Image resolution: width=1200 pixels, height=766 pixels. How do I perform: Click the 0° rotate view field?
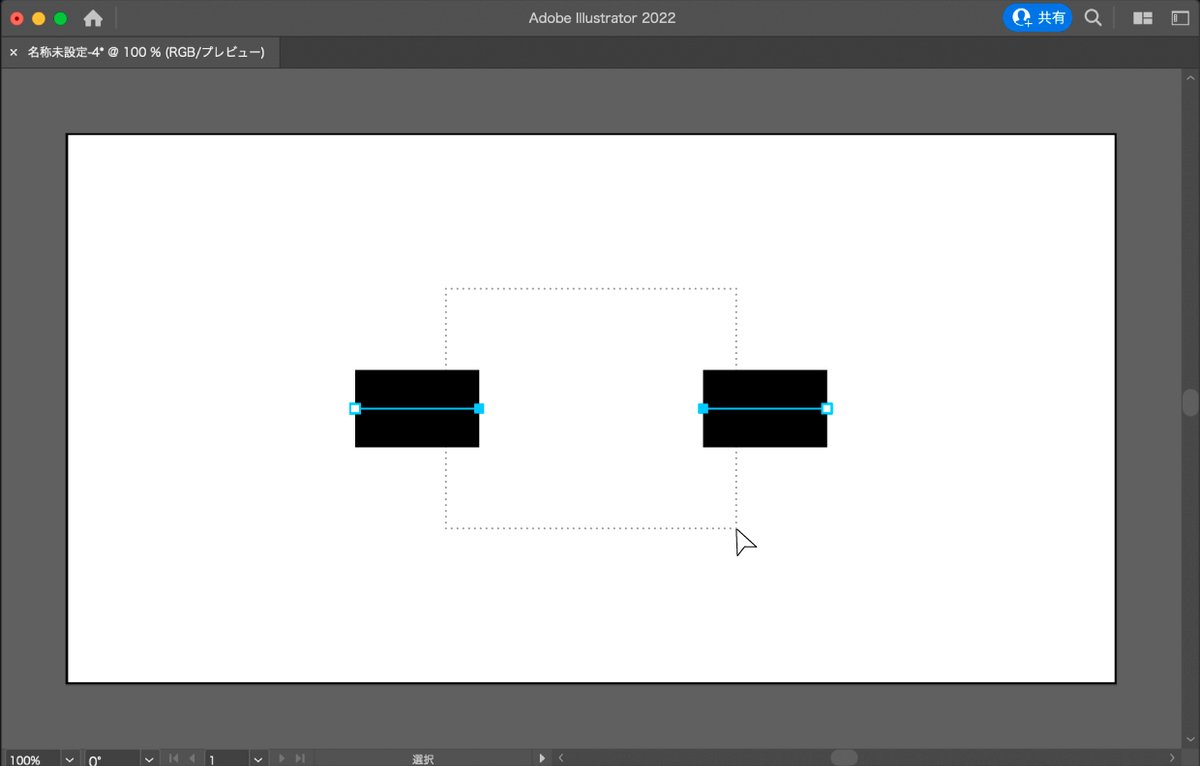[112, 759]
